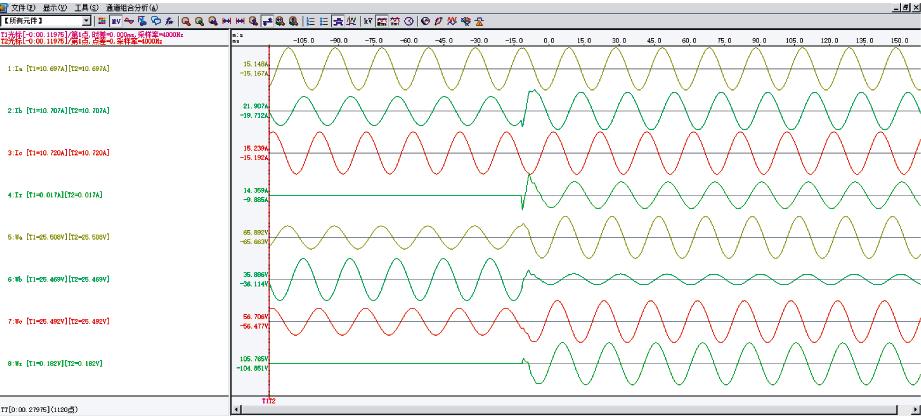
Task: Select channel row '7:Uc [T1=25.492V]'
Action: (x=59, y=322)
